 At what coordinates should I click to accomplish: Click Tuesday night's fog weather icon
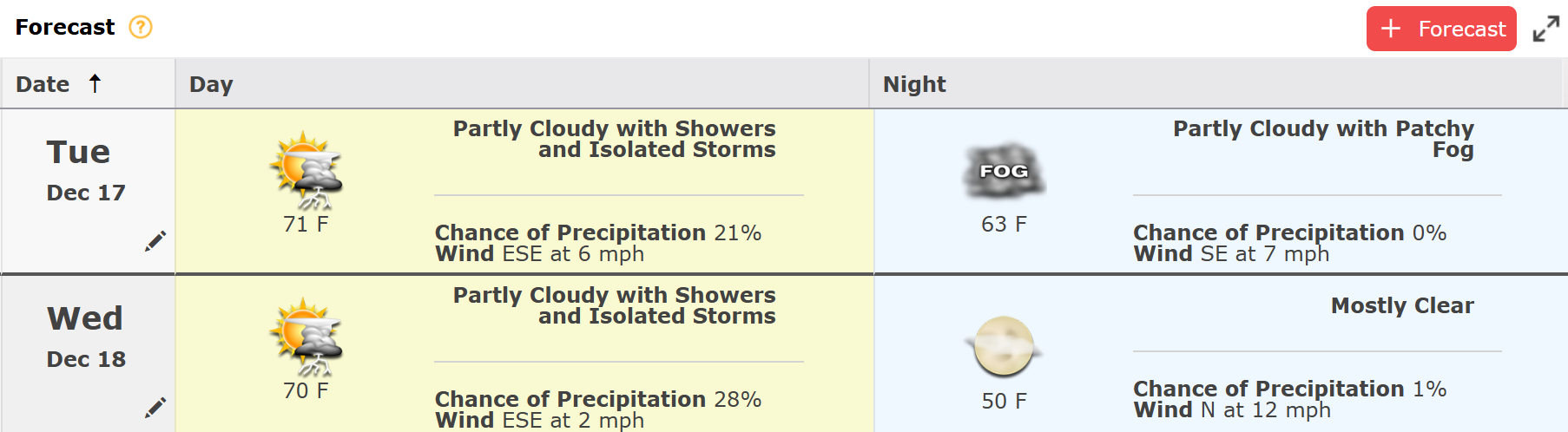click(x=1004, y=170)
